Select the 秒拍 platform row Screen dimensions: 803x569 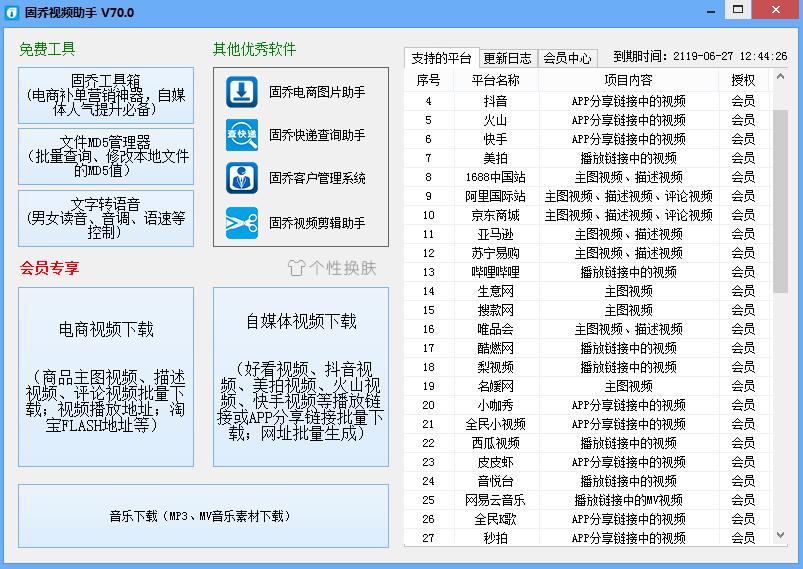[587, 538]
